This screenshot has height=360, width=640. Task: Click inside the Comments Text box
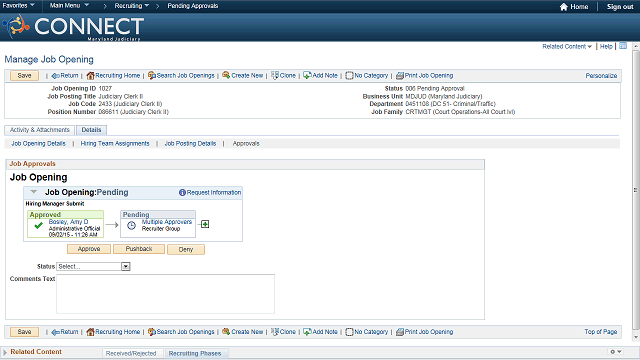pos(165,294)
